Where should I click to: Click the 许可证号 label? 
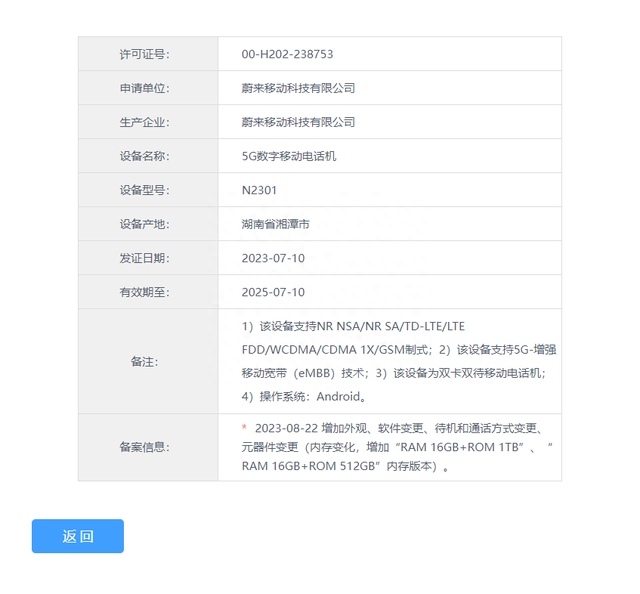(x=144, y=54)
